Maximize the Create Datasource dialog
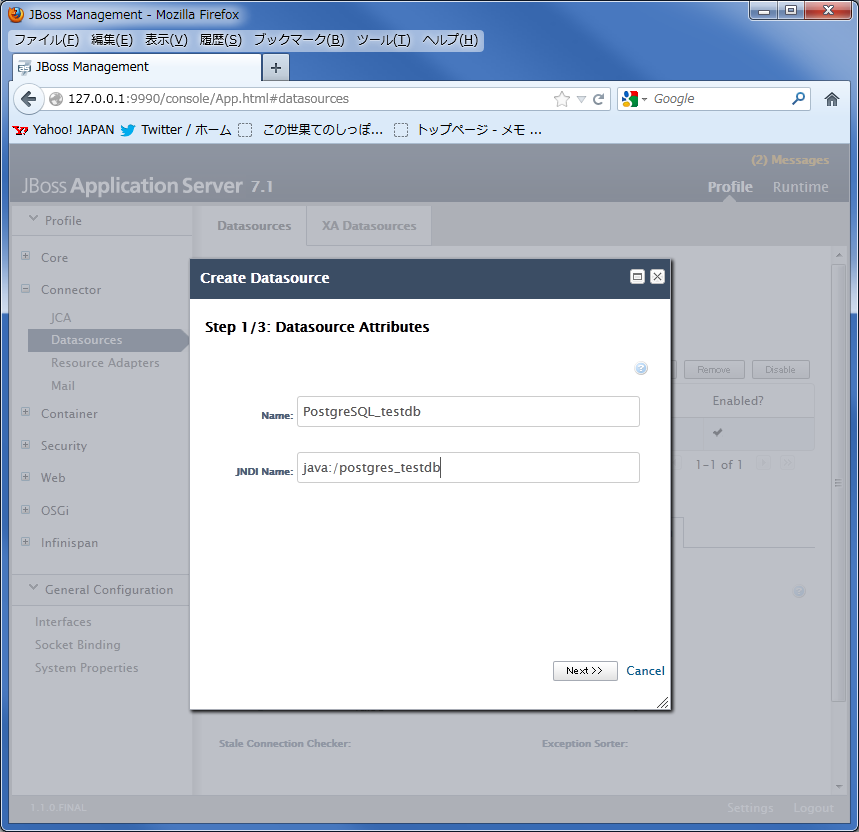Viewport: 859px width, 832px height. (637, 277)
